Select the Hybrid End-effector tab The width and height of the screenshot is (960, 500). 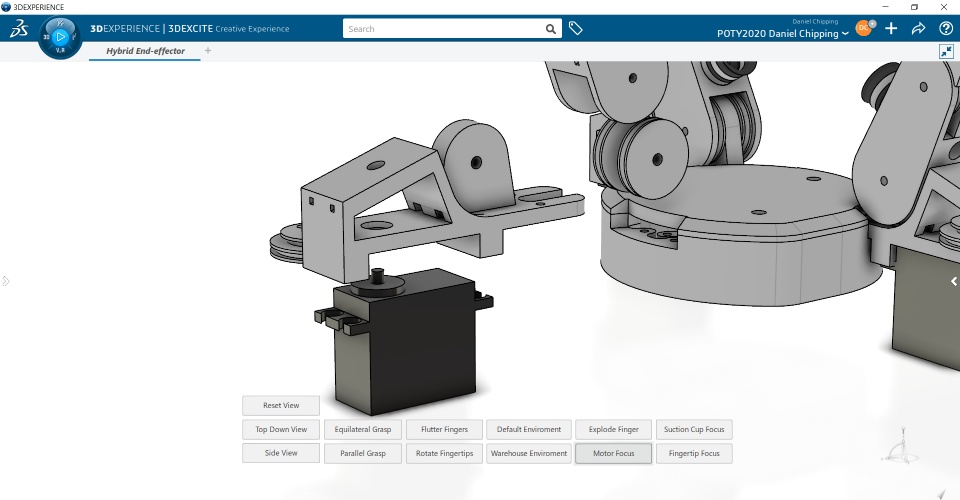pos(145,51)
